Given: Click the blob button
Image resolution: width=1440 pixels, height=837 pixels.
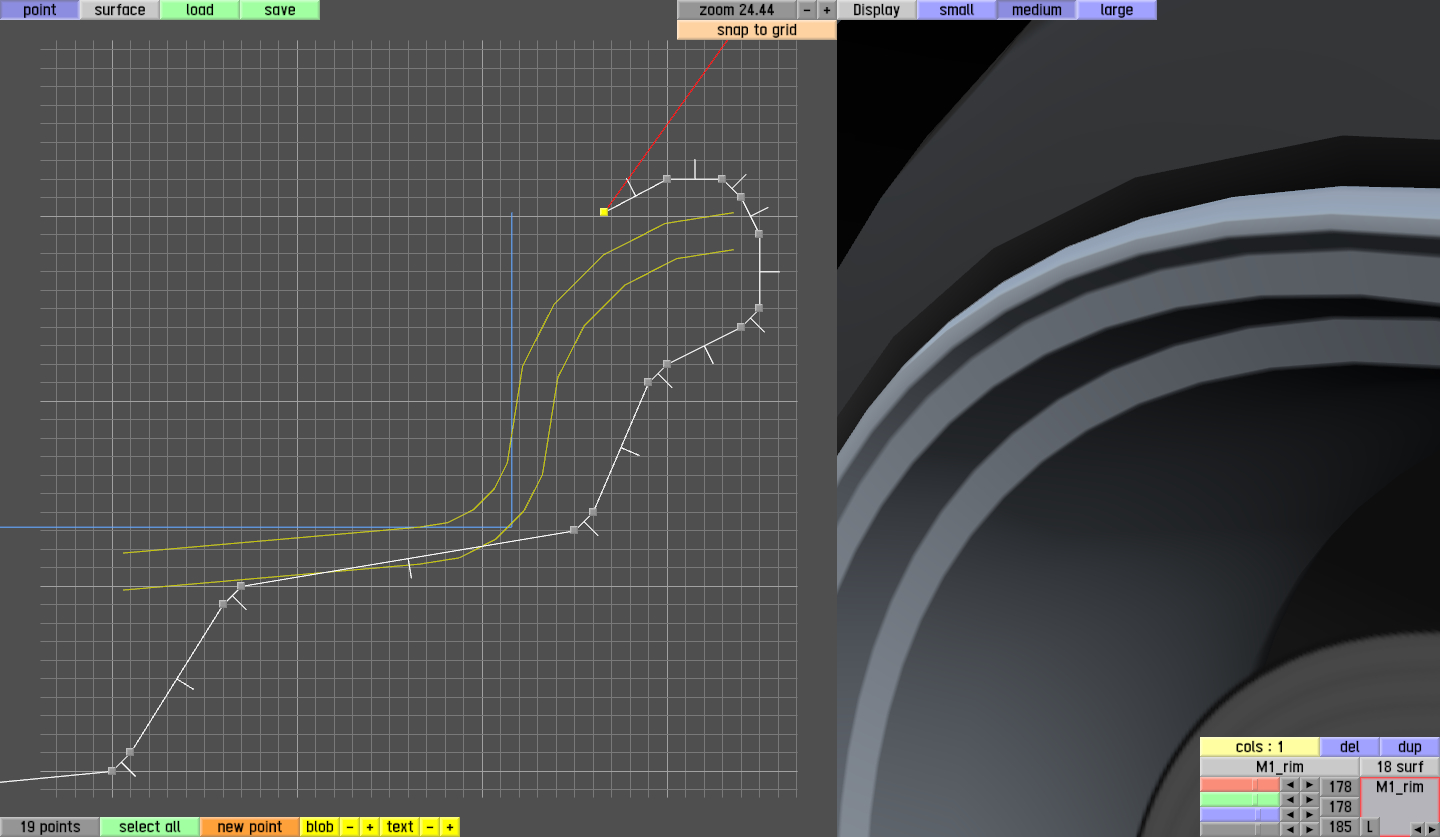Looking at the screenshot, I should point(320,827).
